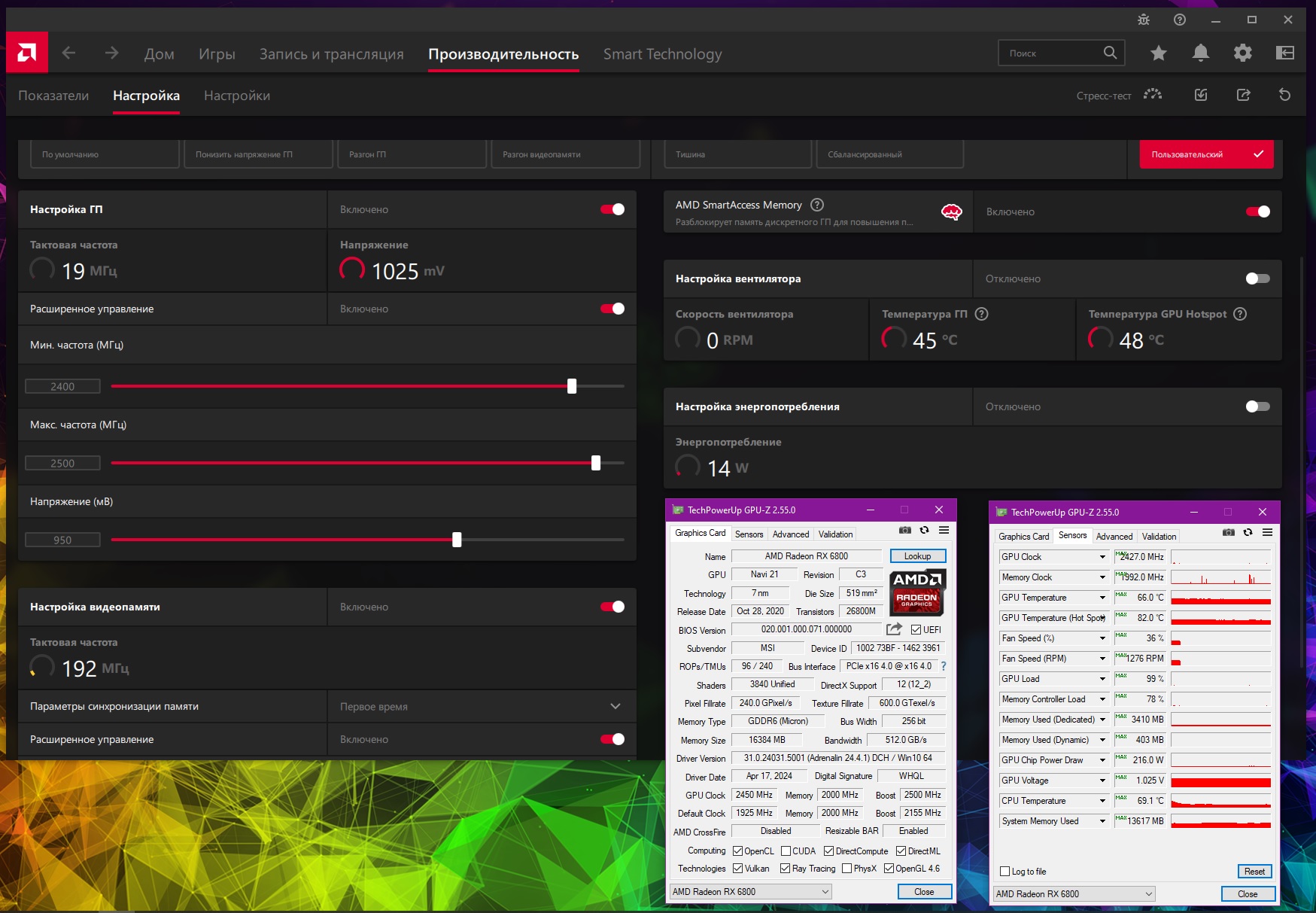1316x913 pixels.
Task: Switch to Настройки sub-tab
Action: tap(237, 96)
